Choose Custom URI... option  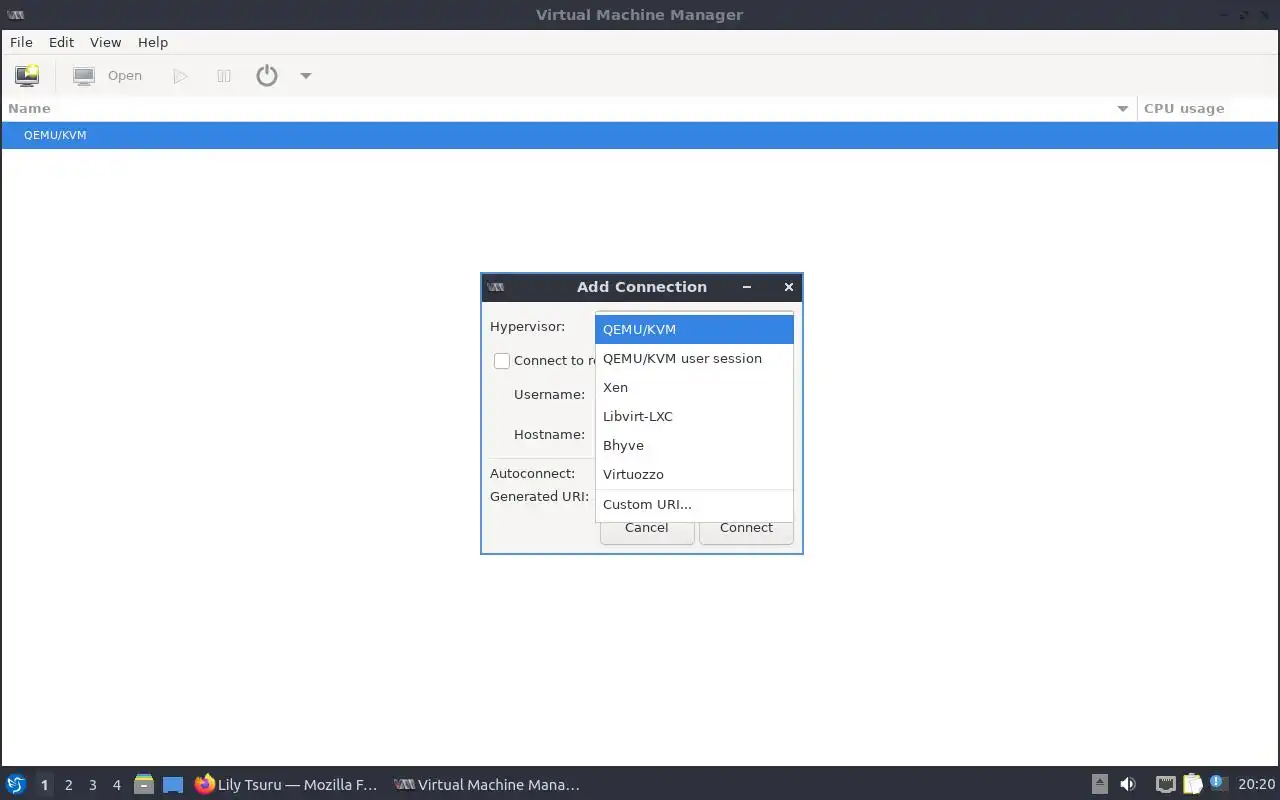click(694, 504)
